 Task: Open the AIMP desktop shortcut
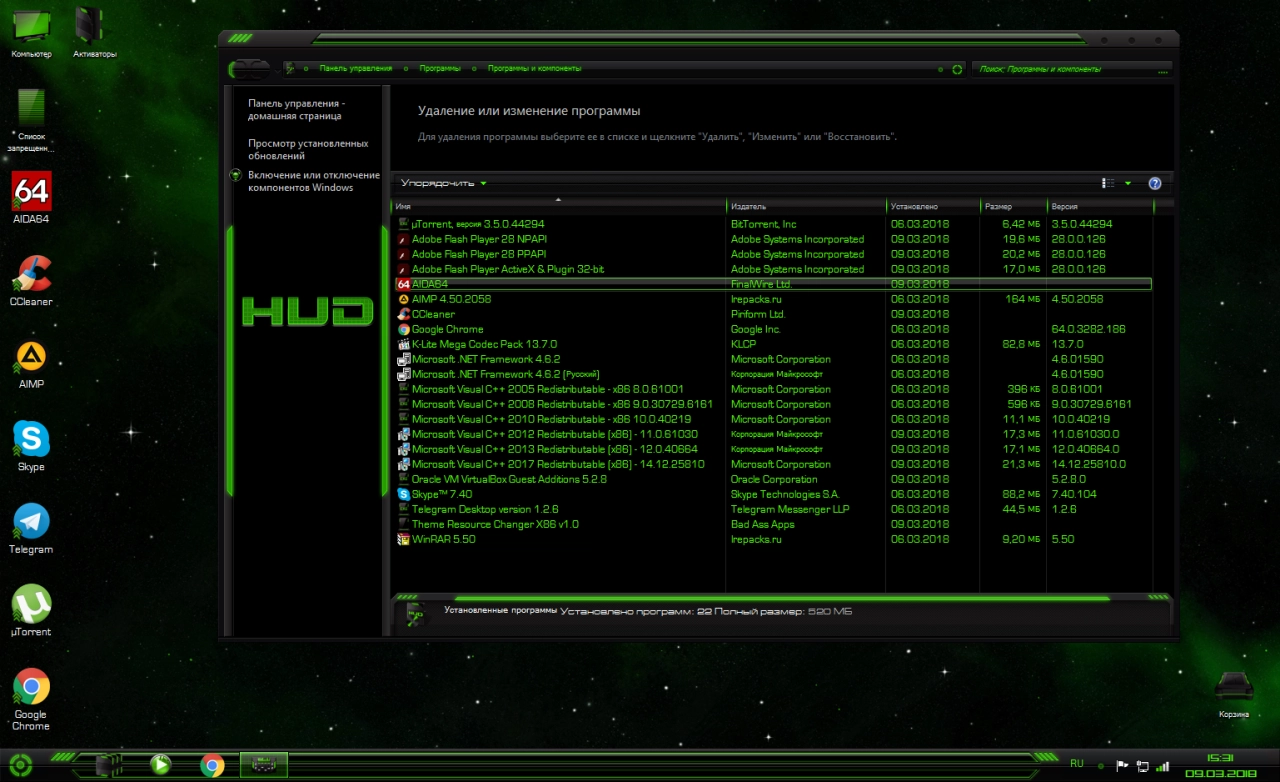point(31,364)
